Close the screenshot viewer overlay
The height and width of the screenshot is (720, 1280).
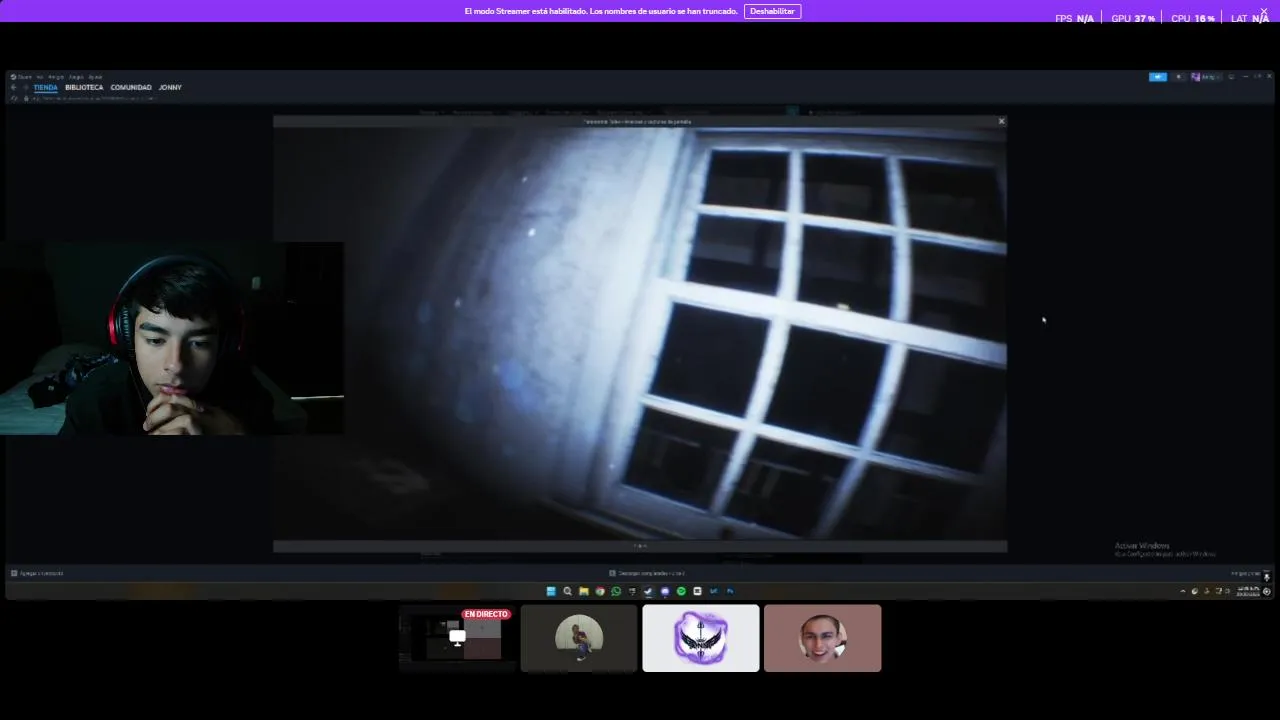pos(1001,121)
